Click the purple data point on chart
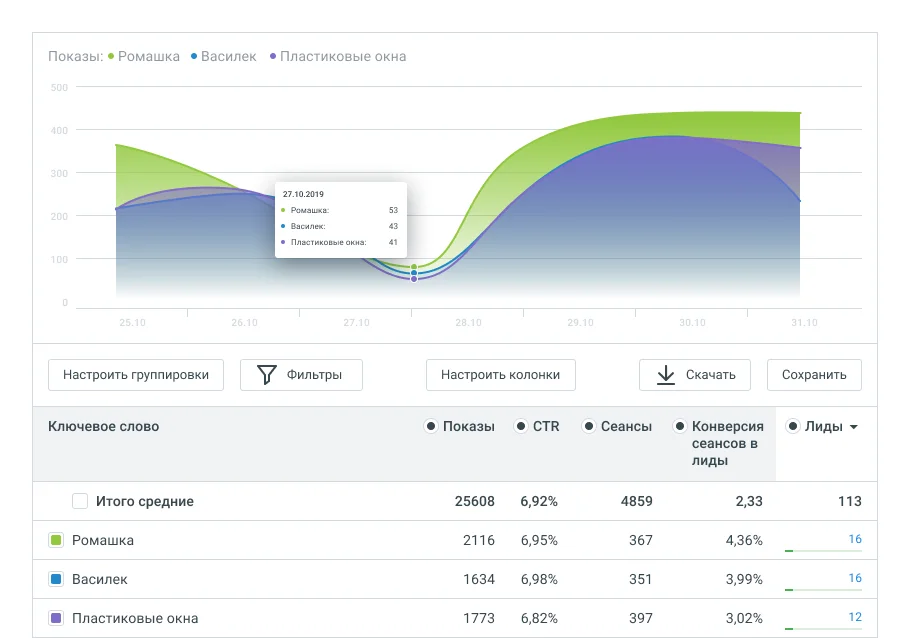This screenshot has height=638, width=910. pos(414,279)
